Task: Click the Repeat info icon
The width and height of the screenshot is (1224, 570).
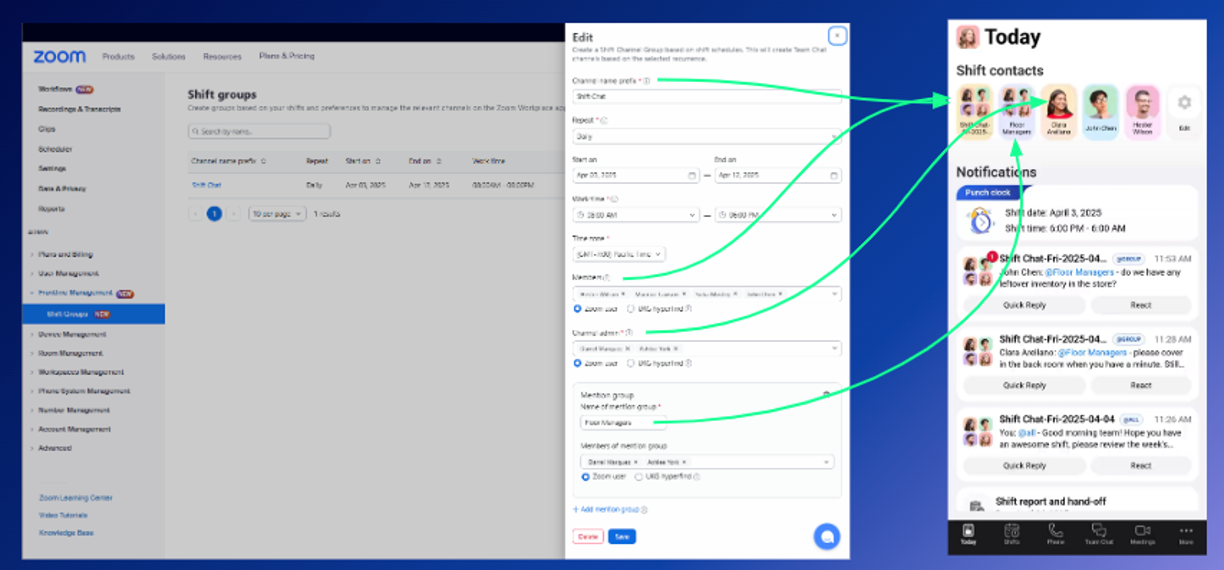Action: tap(603, 120)
